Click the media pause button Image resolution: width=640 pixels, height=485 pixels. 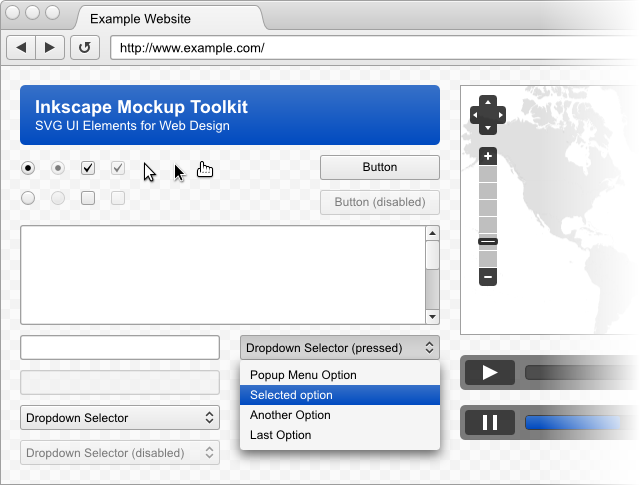tap(490, 423)
